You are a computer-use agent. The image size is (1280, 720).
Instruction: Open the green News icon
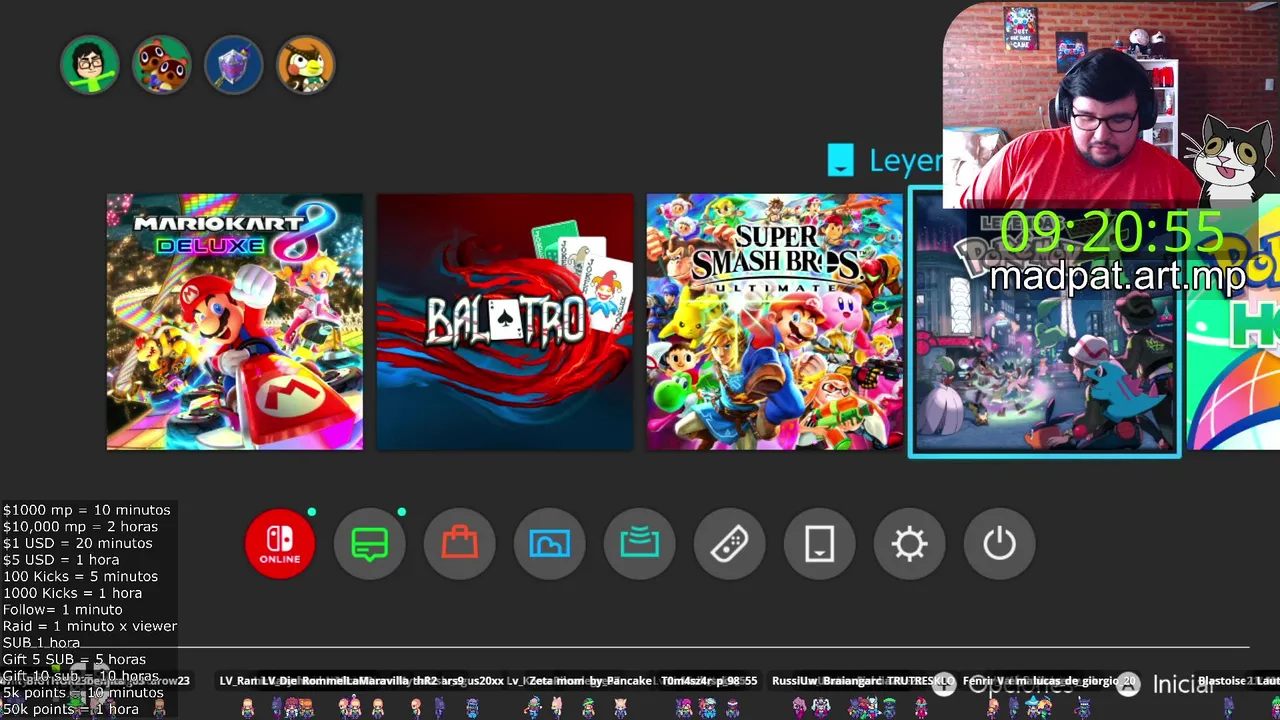coord(370,544)
